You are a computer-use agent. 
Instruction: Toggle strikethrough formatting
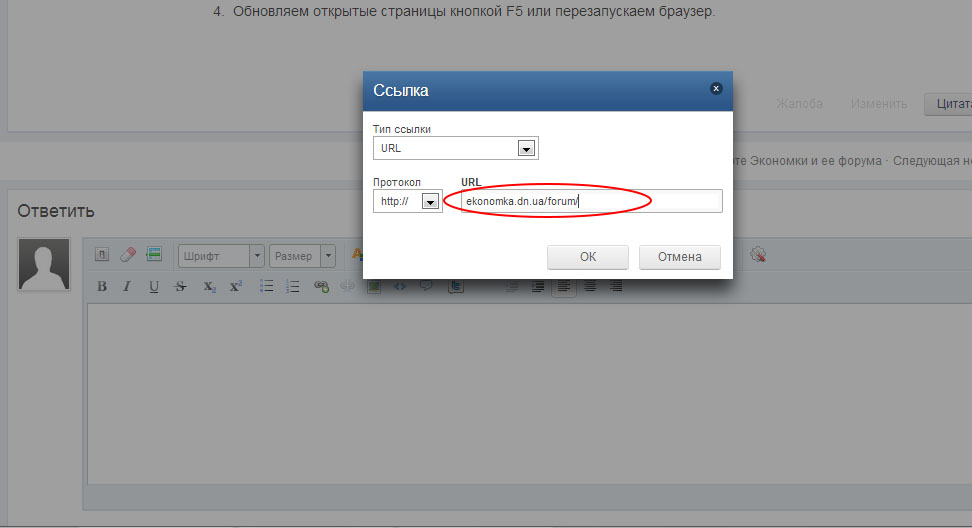point(180,286)
